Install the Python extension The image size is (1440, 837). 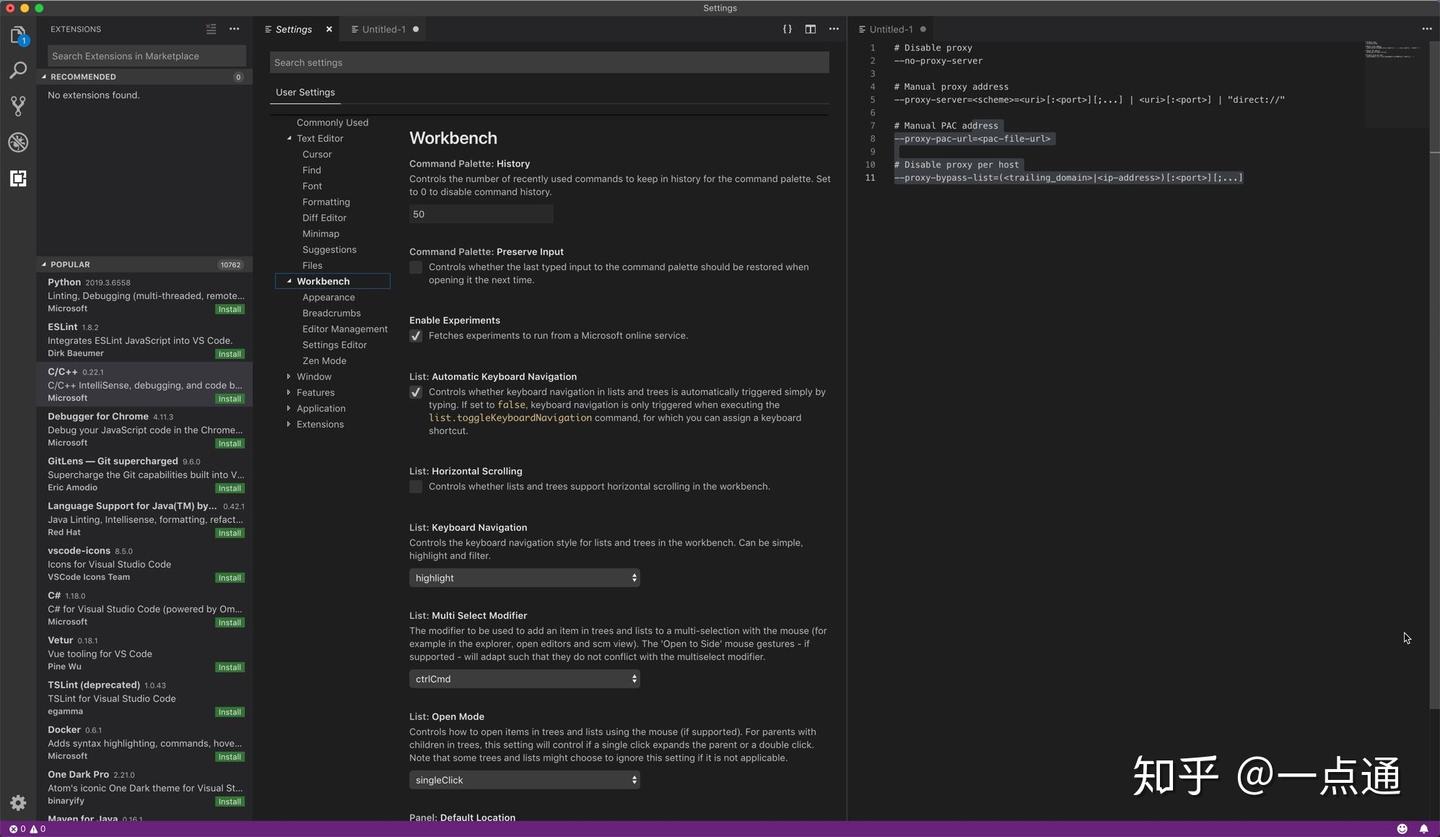[x=230, y=309]
